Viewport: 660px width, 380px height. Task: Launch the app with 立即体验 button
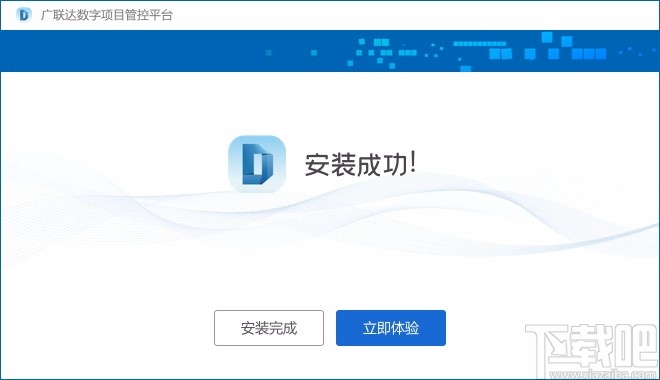(391, 328)
